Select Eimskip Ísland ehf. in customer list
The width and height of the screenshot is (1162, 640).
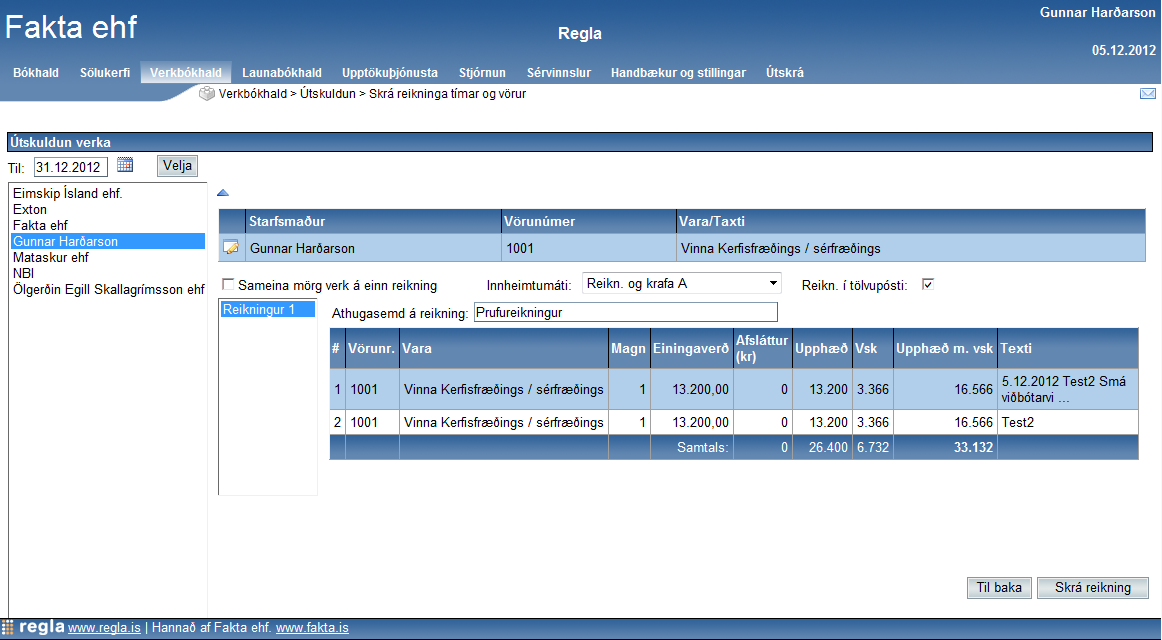[x=68, y=194]
